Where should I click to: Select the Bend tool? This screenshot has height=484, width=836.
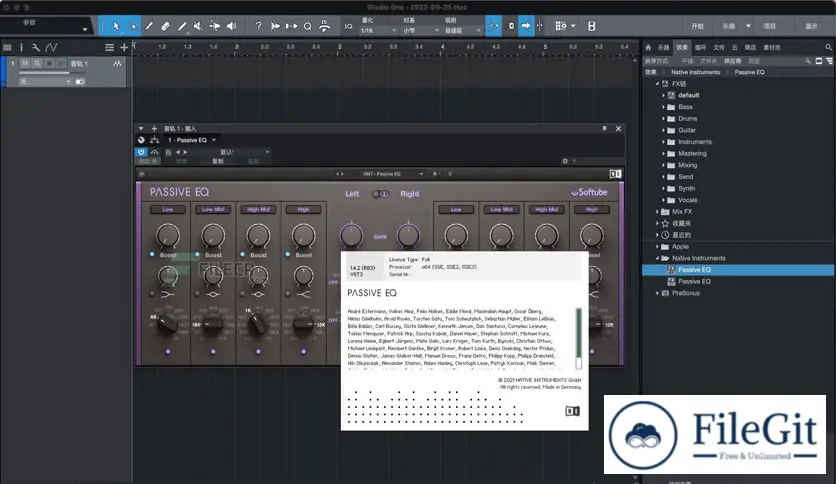coord(215,26)
